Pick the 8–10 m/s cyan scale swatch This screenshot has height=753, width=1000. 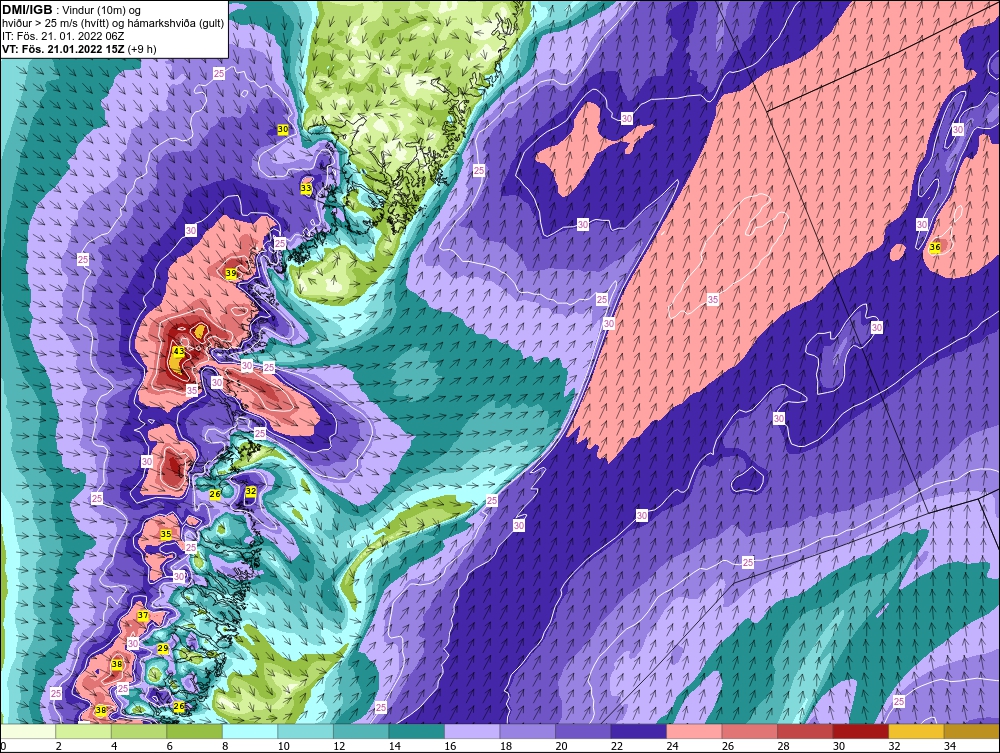pos(250,731)
